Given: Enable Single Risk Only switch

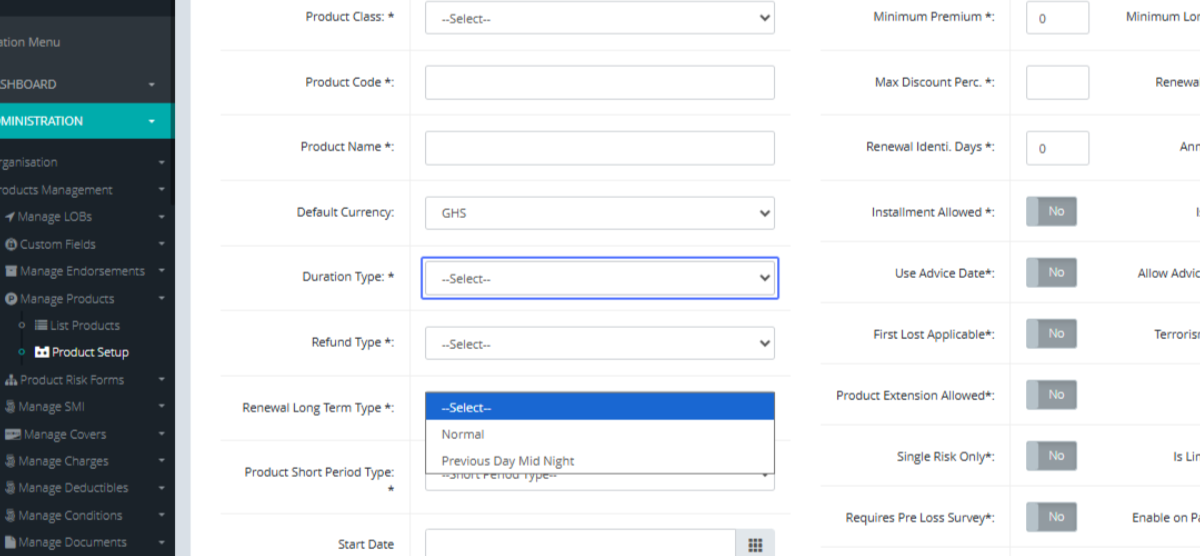Looking at the screenshot, I should 1051,456.
